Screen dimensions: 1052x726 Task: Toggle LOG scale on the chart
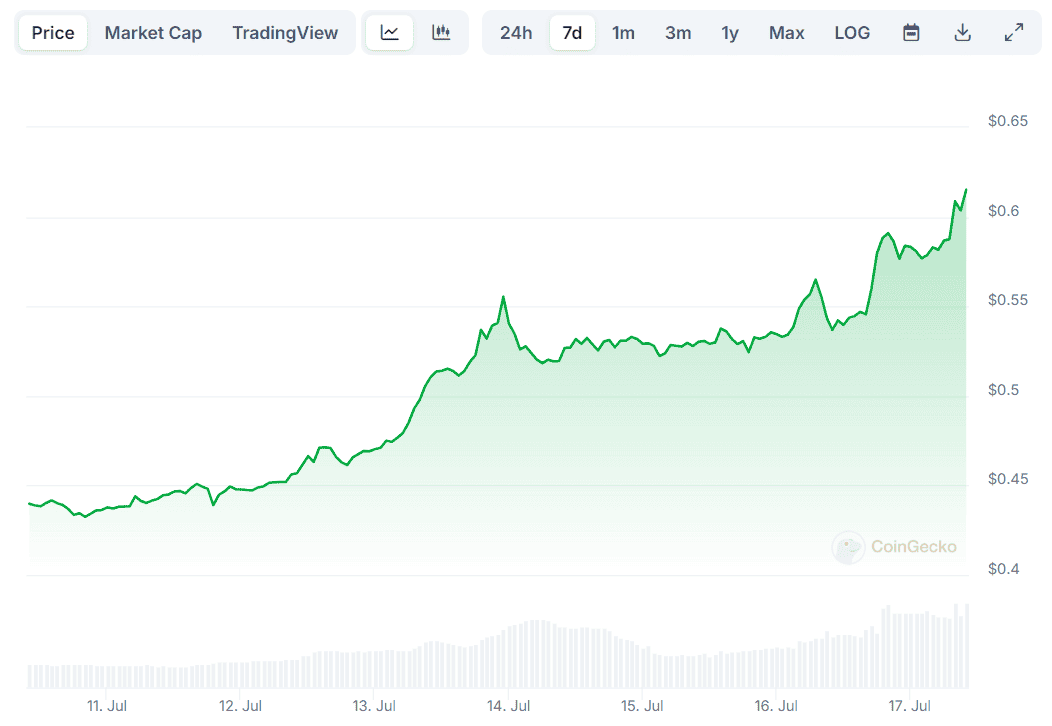(852, 33)
